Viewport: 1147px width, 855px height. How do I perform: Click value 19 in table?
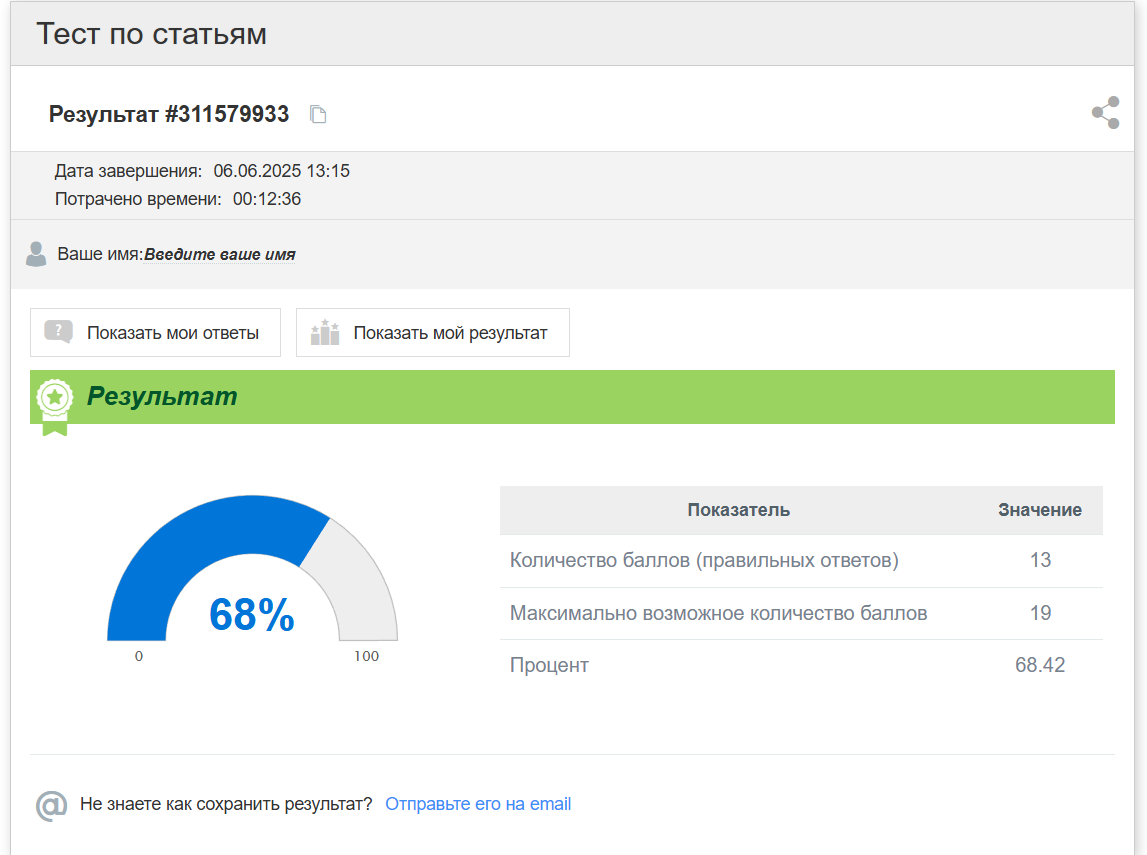[x=1040, y=613]
